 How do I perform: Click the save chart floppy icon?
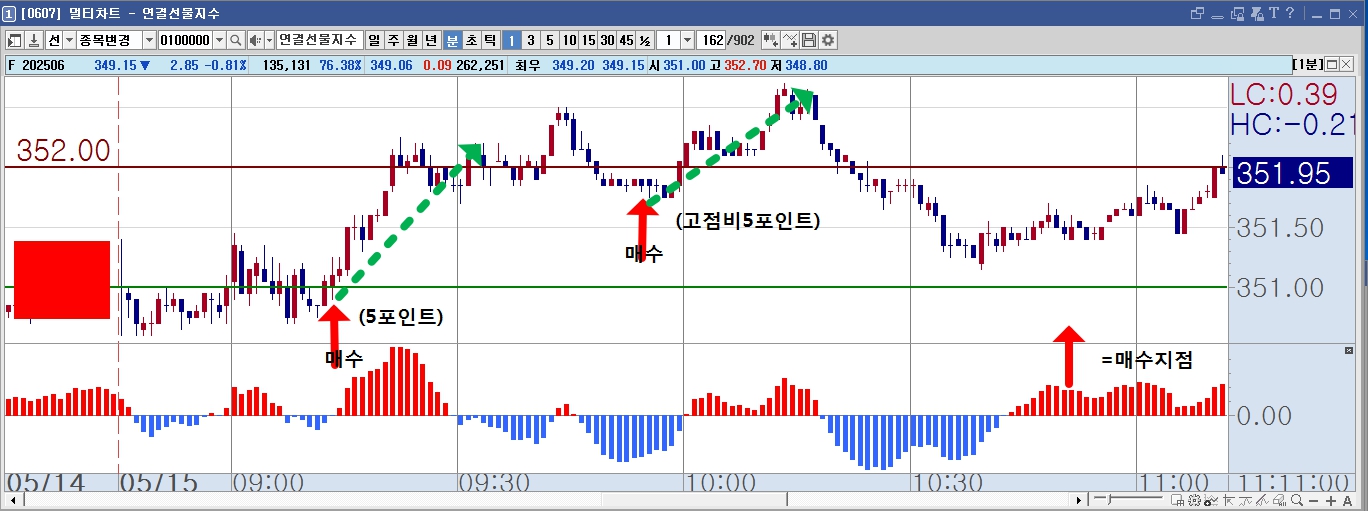click(x=808, y=40)
